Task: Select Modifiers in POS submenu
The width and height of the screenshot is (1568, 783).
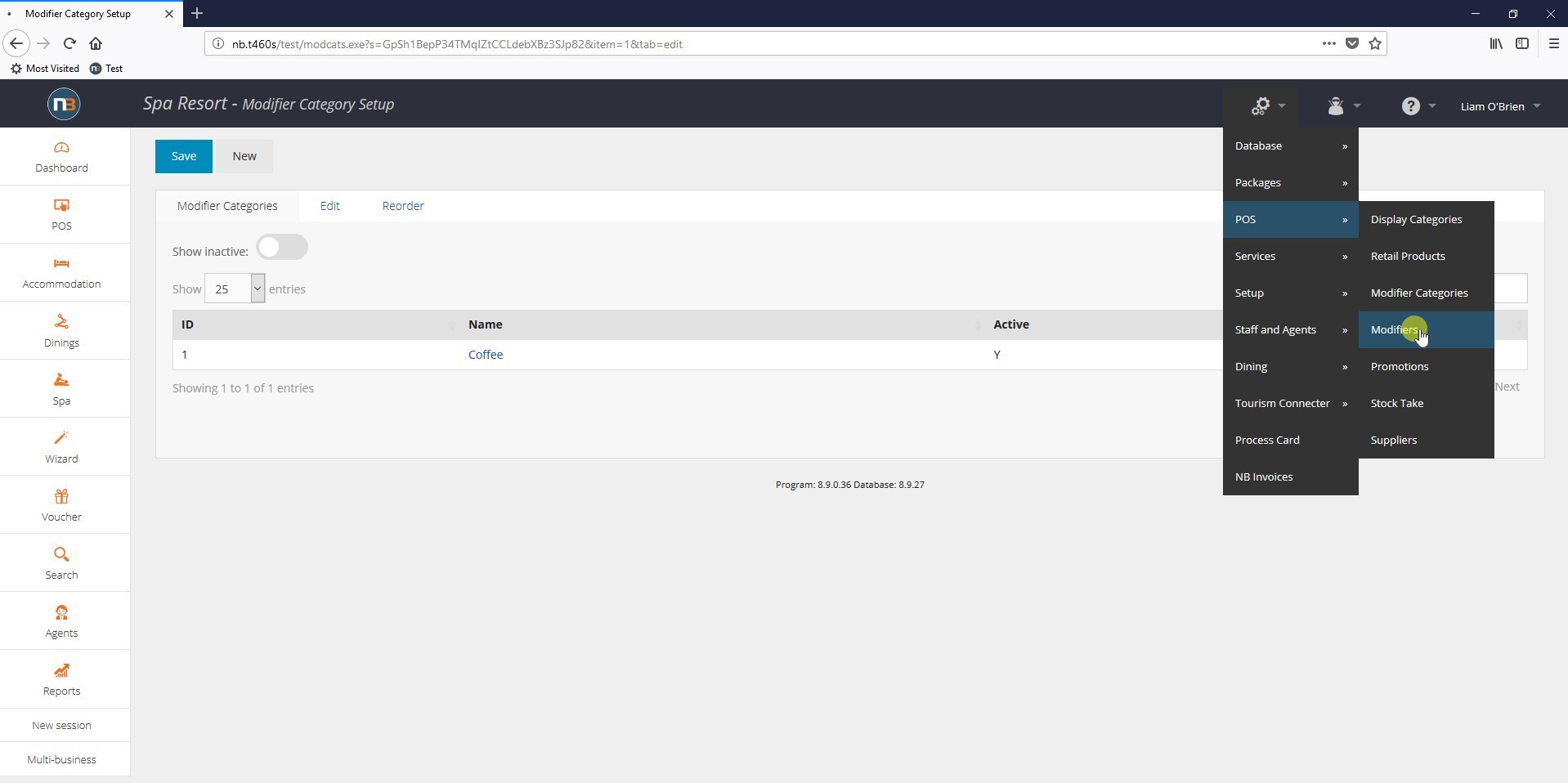Action: [1427, 329]
